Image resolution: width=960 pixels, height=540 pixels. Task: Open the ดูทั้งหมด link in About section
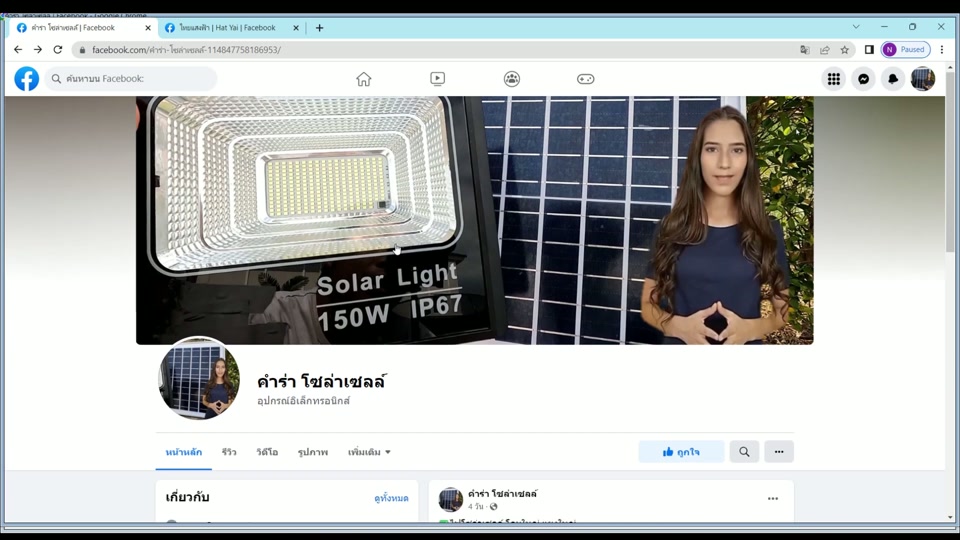pyautogui.click(x=391, y=498)
